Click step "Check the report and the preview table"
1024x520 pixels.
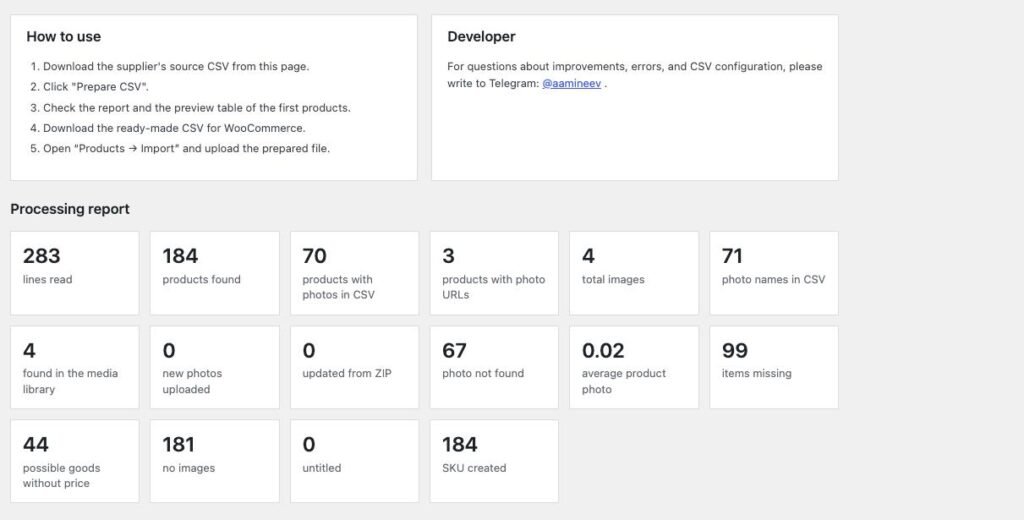pyautogui.click(x=197, y=108)
